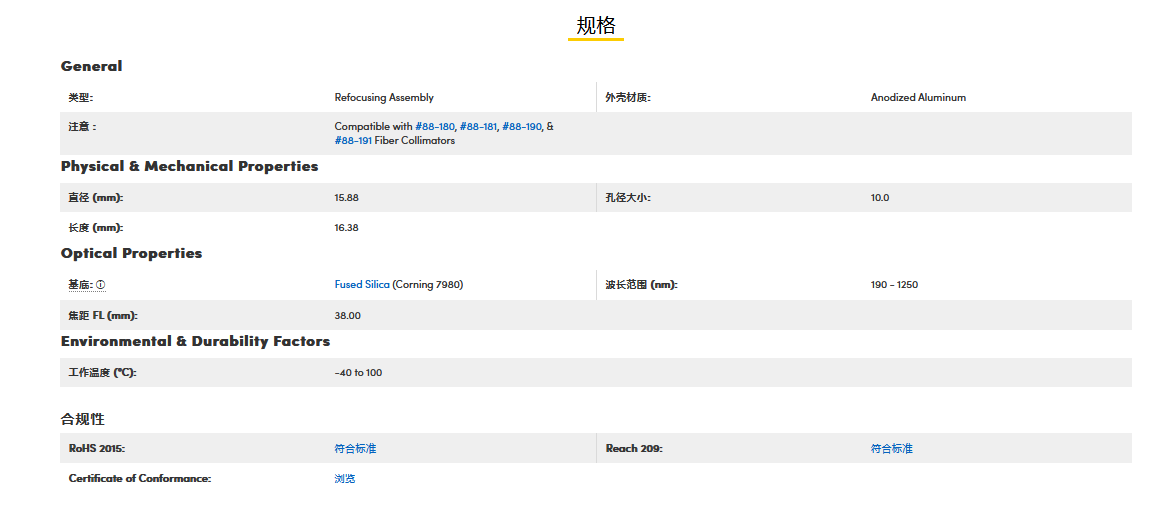
Task: Open the #88-180 fiber collimator link
Action: pos(435,127)
